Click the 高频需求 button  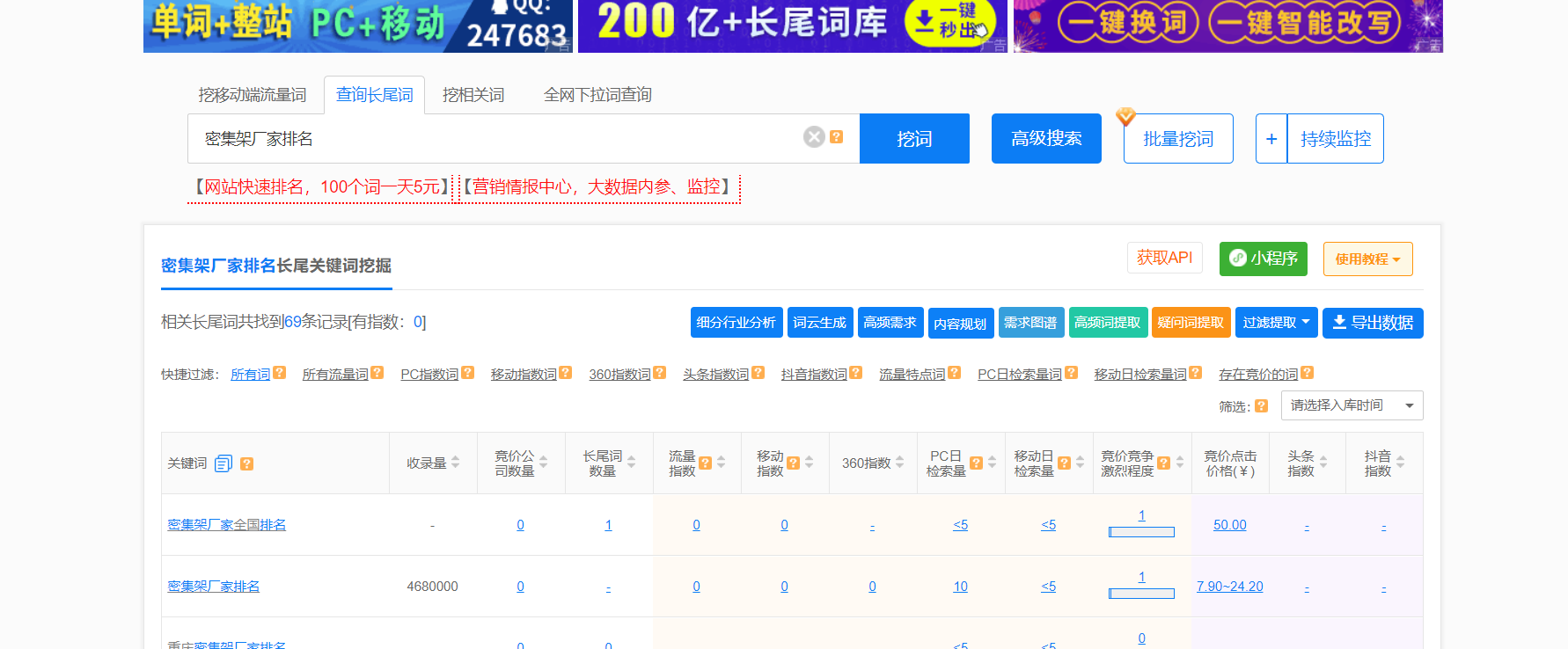pos(890,323)
